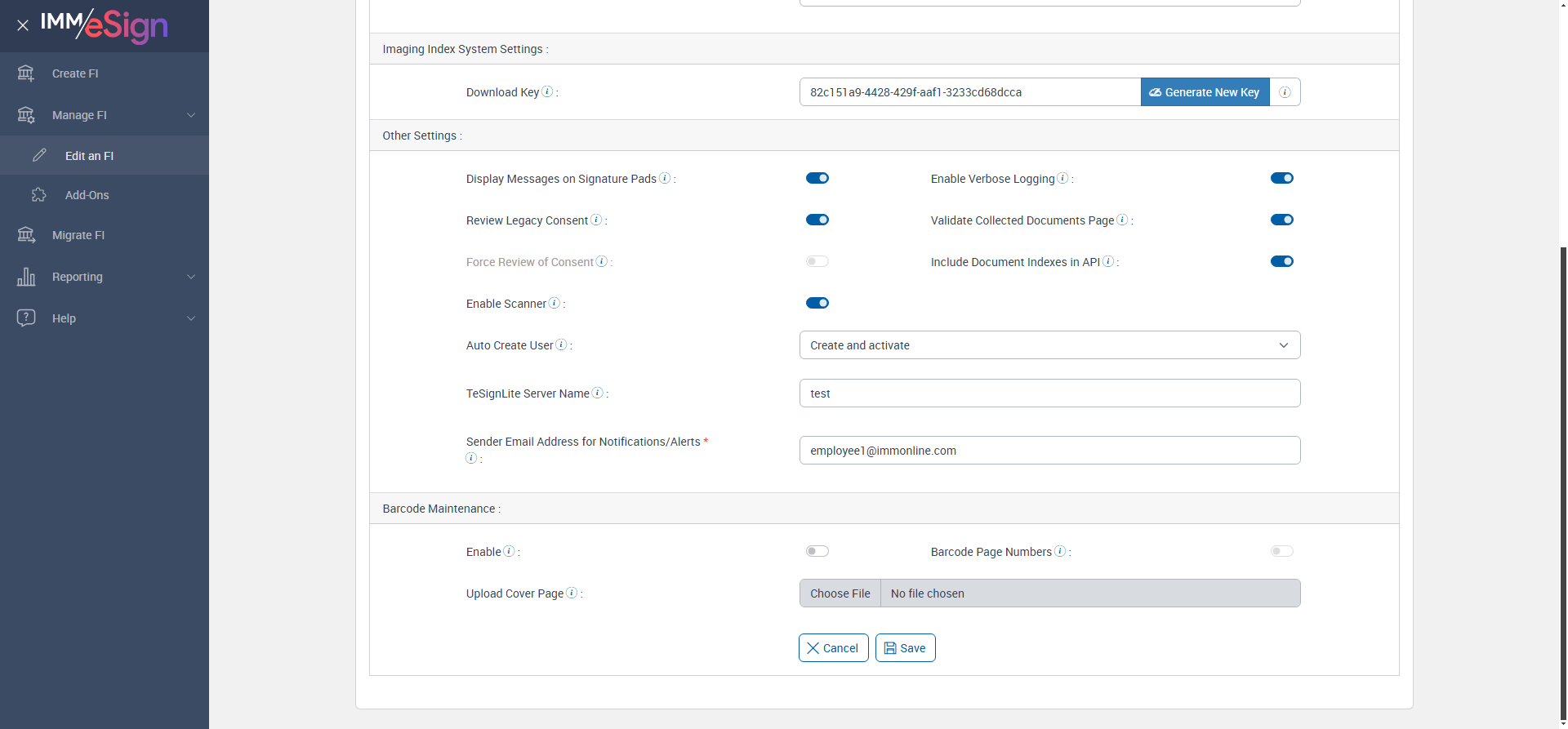Show info tooltip for Enable Scanner

click(x=555, y=303)
